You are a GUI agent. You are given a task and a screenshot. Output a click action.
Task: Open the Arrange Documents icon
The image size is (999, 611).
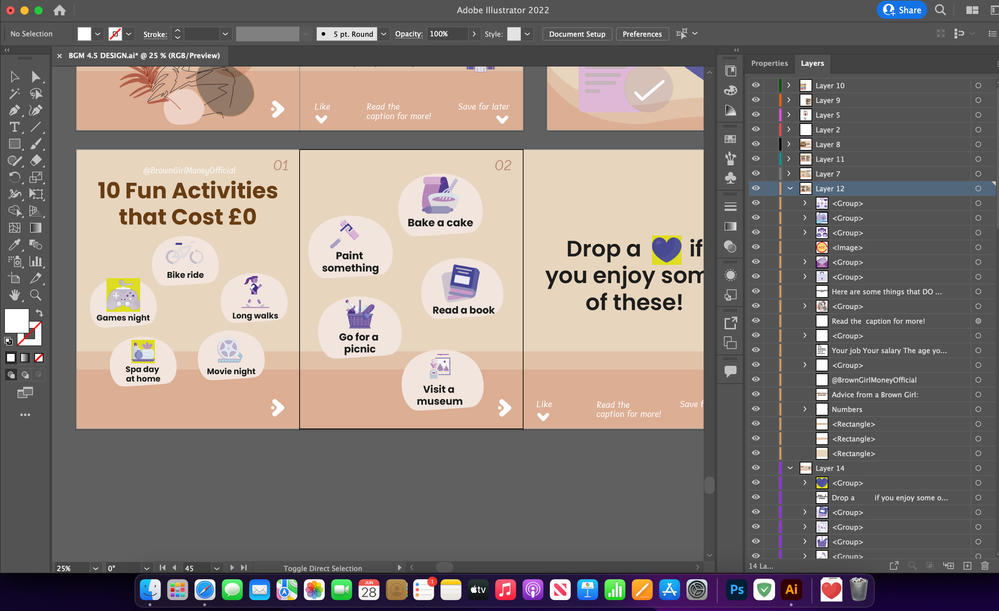(972, 10)
